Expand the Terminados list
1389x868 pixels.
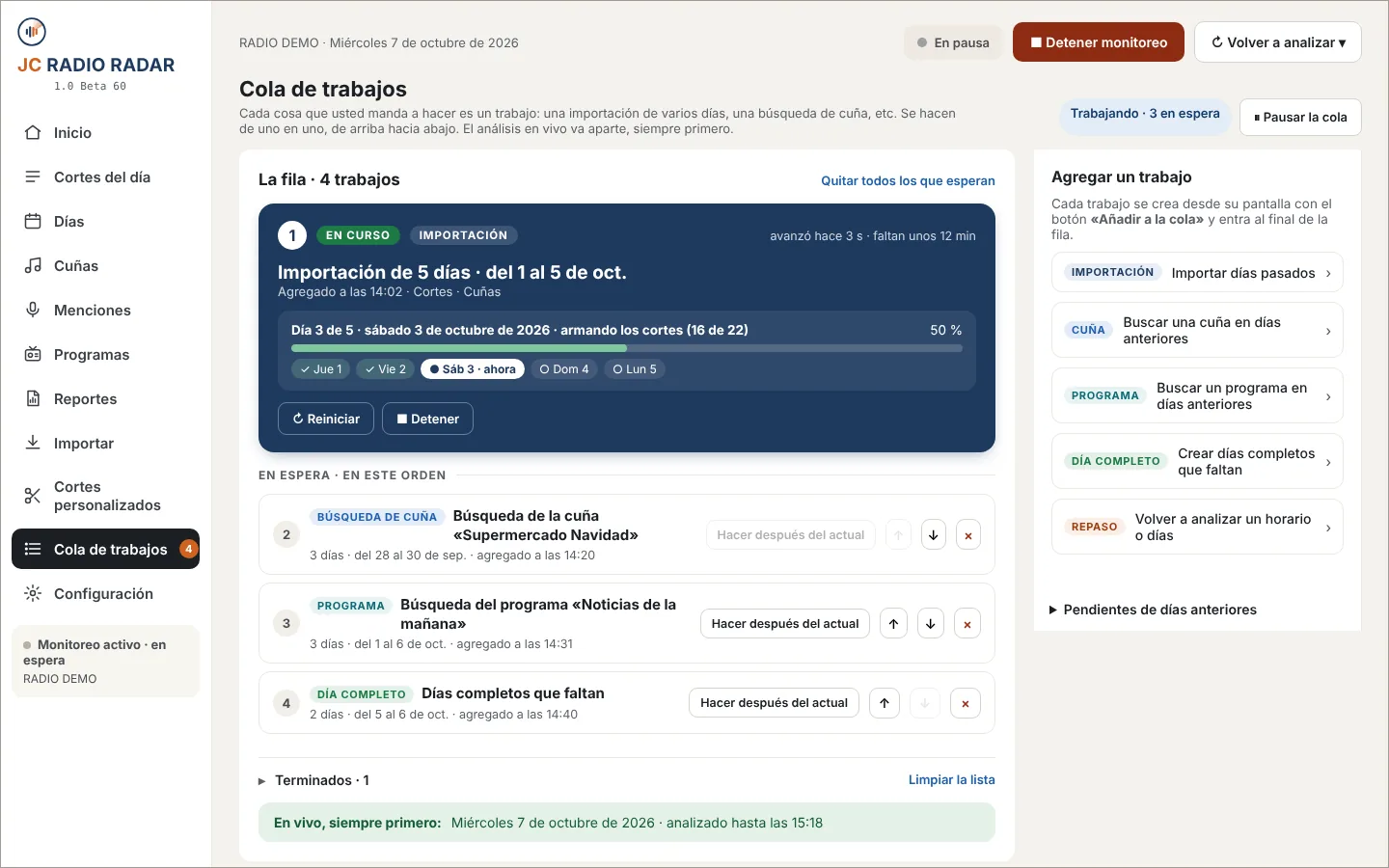[314, 780]
